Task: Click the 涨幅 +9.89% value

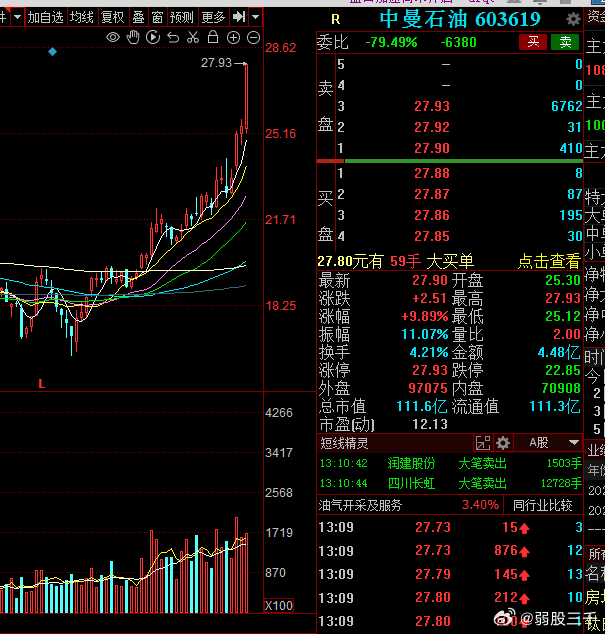Action: coord(425,316)
